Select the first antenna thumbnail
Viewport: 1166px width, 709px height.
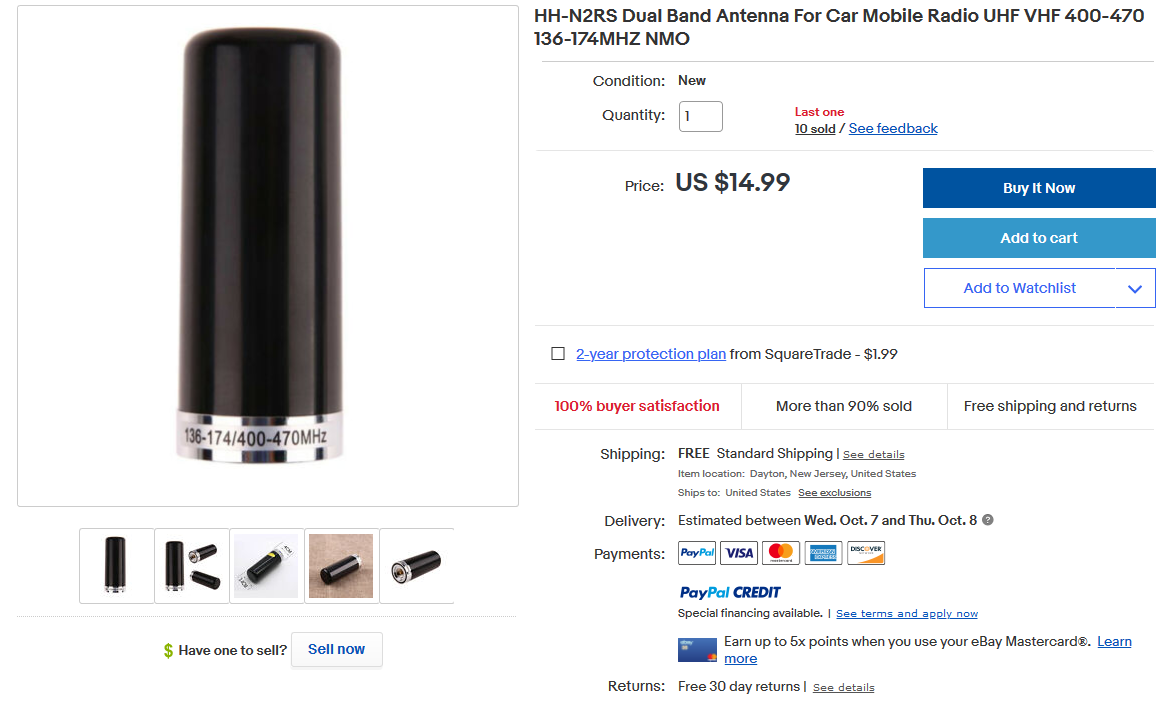(x=116, y=566)
